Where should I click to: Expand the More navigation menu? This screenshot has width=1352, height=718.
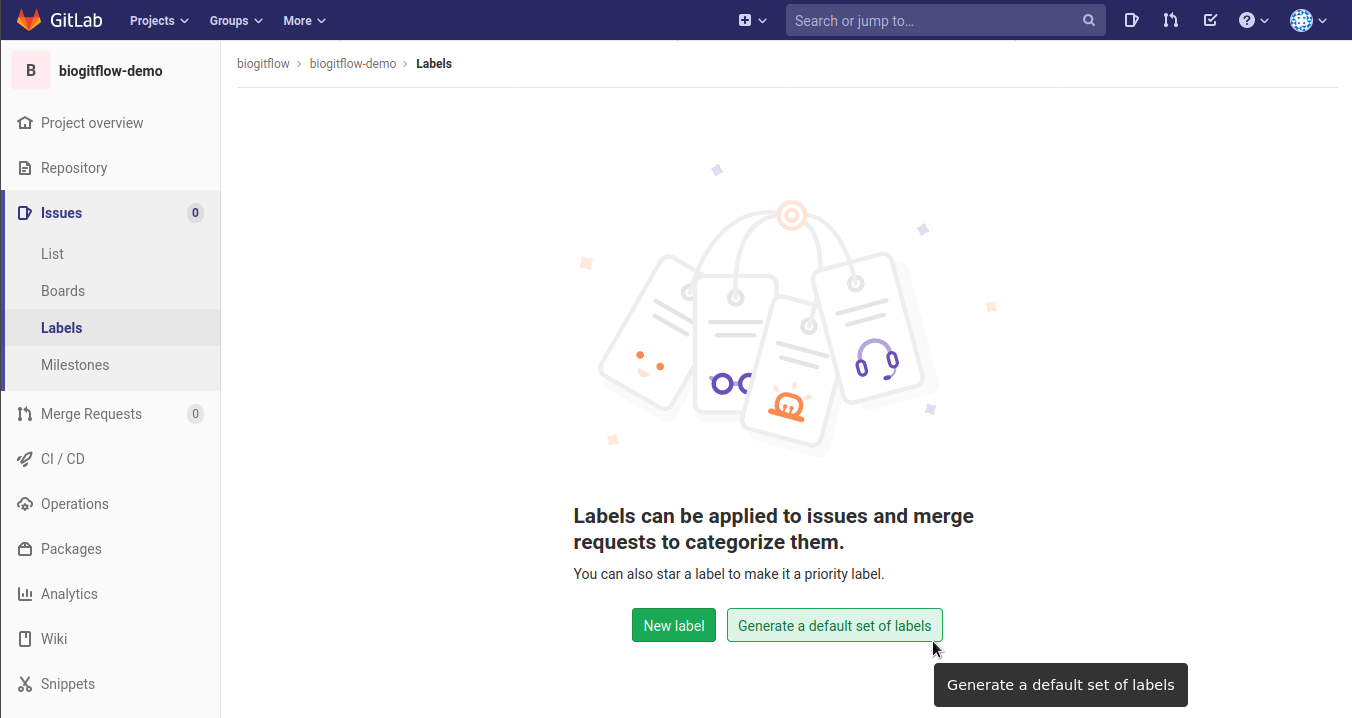tap(304, 20)
